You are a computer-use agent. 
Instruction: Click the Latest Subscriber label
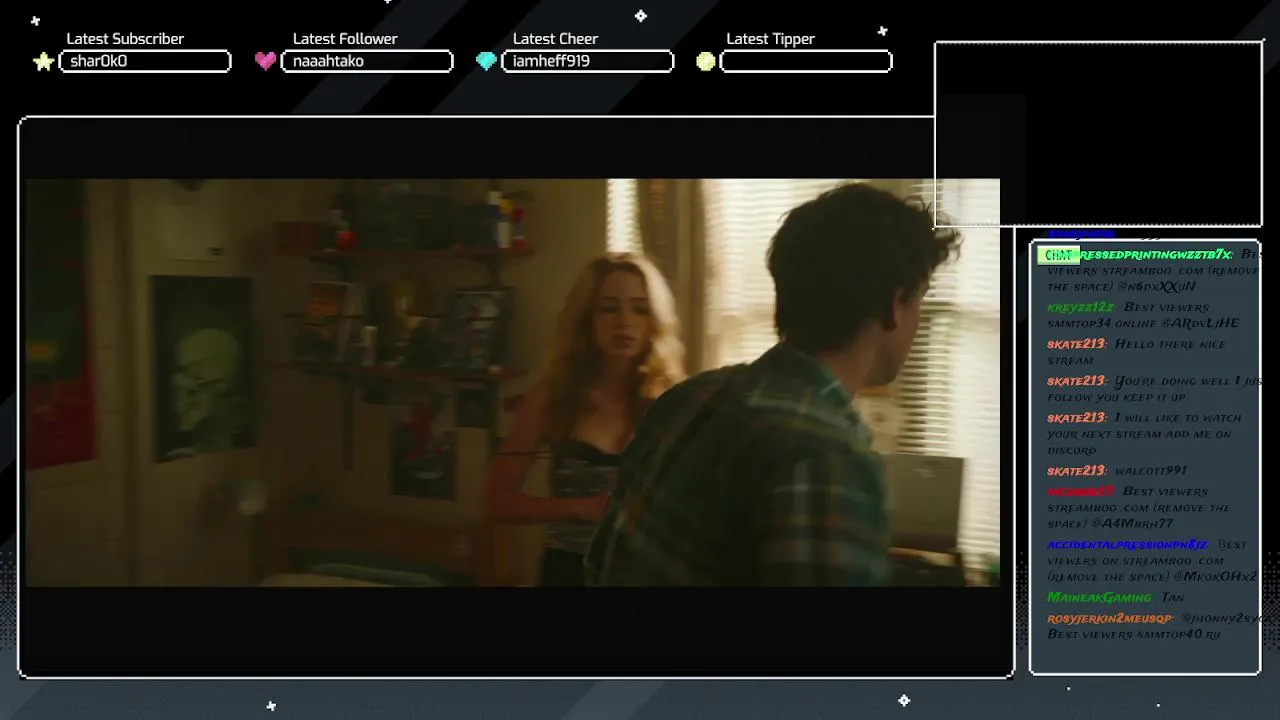[x=125, y=39]
